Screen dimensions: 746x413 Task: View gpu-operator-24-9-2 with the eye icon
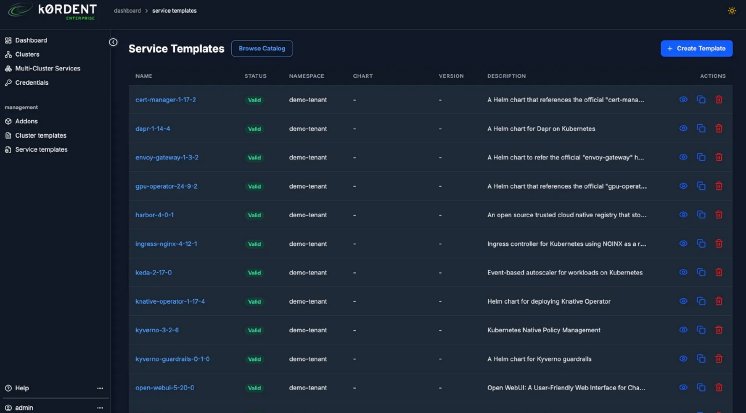click(683, 186)
